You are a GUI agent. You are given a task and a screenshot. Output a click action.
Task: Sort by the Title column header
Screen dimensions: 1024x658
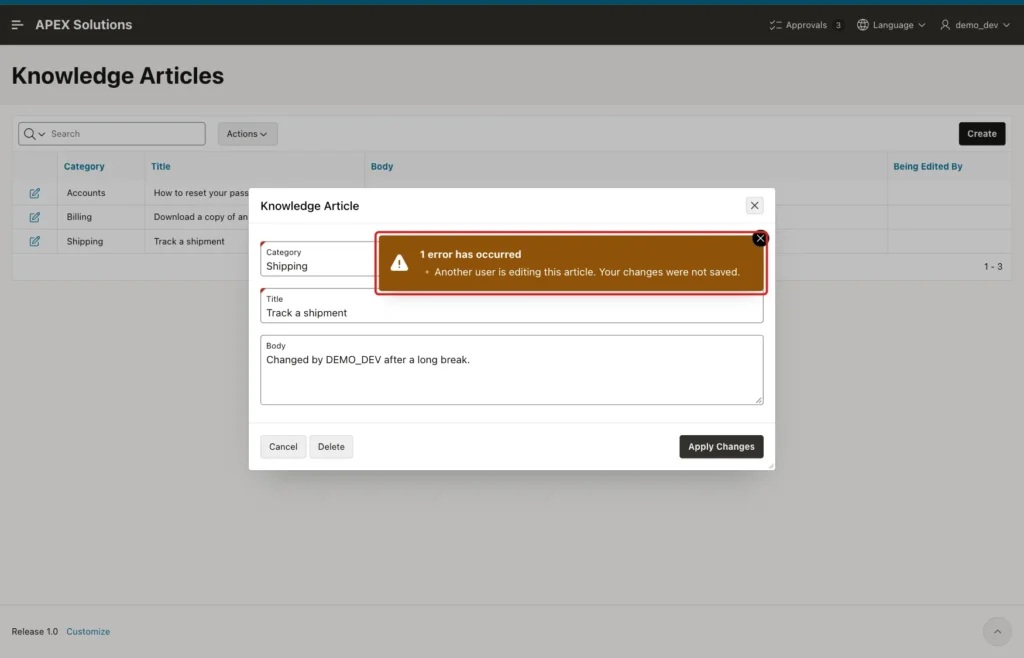point(161,166)
